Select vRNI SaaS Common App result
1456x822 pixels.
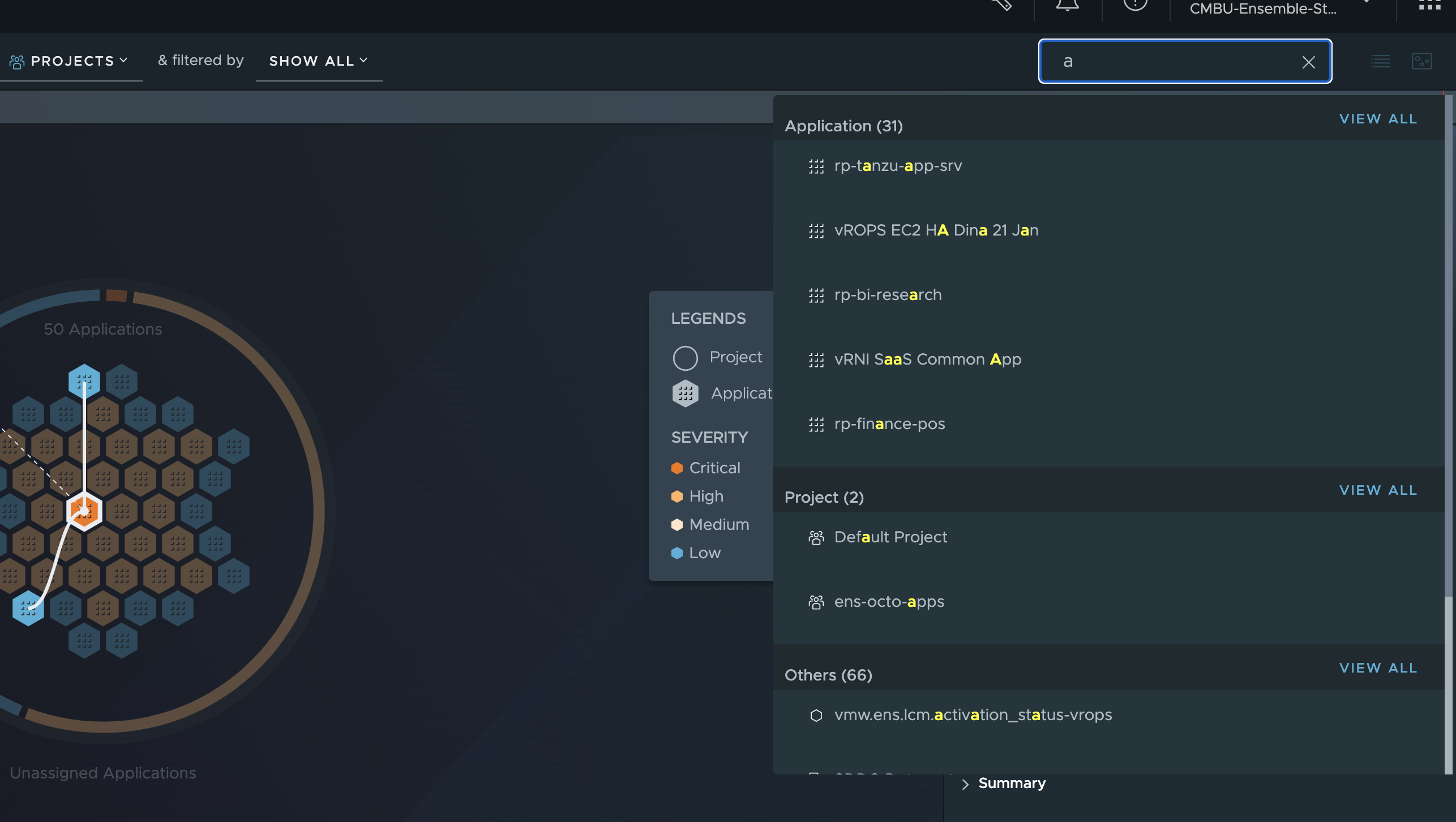click(928, 359)
